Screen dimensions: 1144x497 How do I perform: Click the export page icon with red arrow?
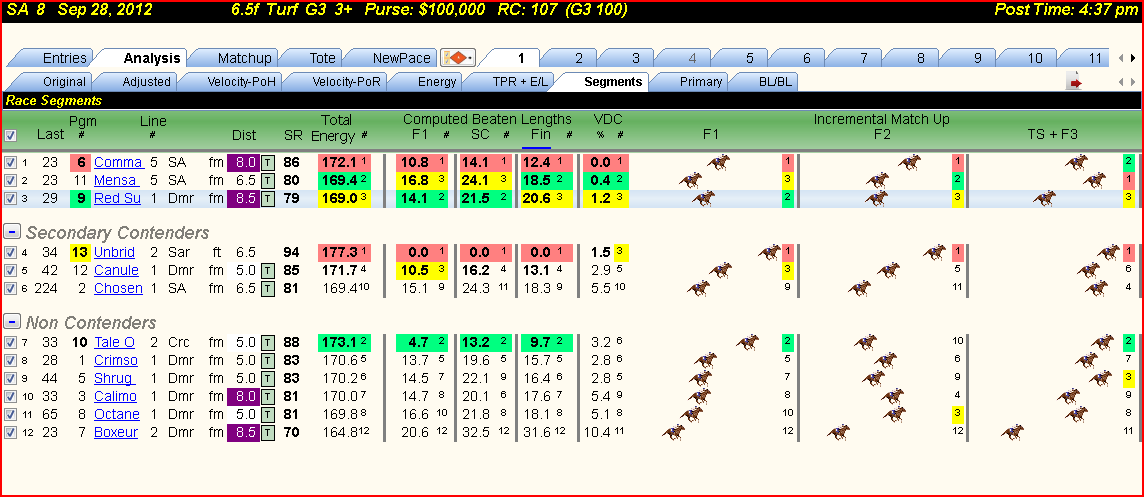1073,82
